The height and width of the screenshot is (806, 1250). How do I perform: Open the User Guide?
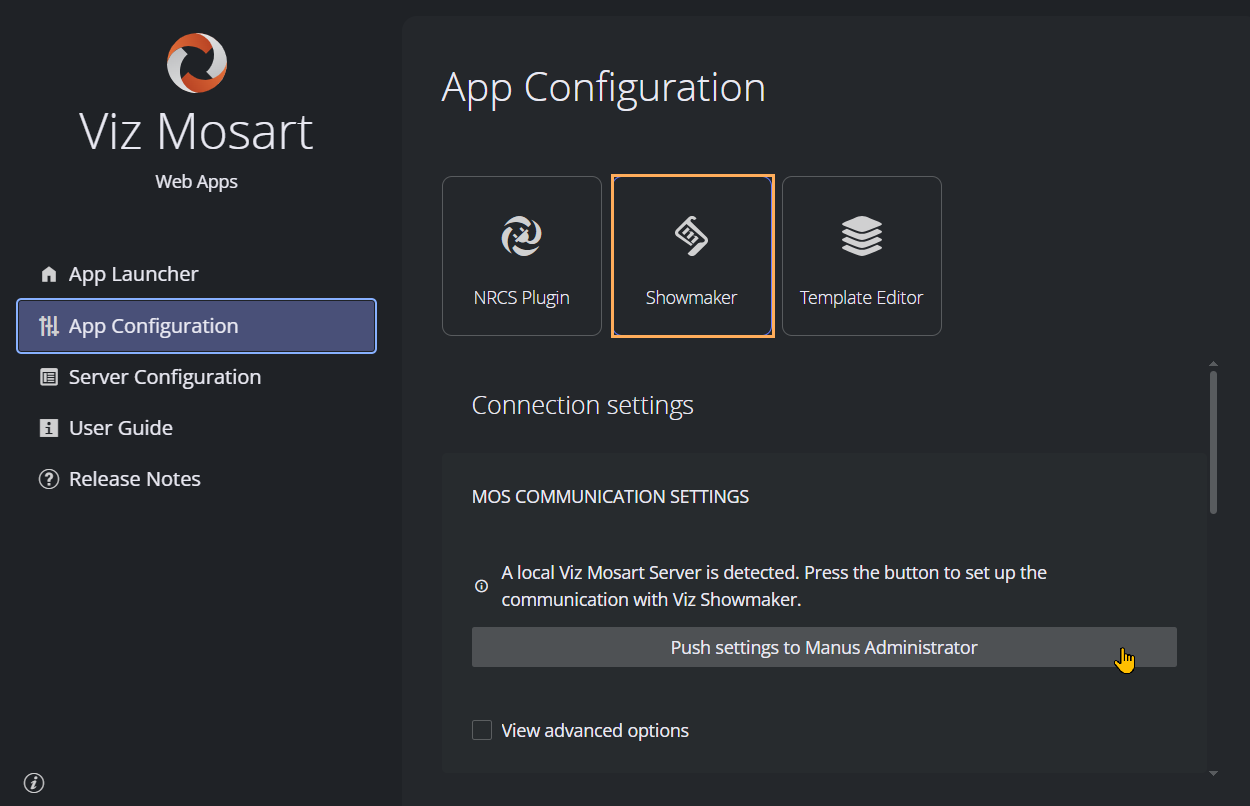[x=196, y=428]
